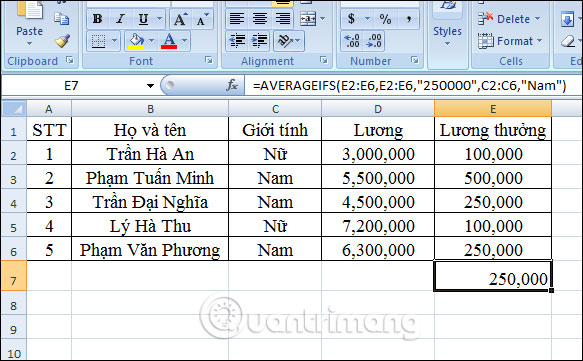Open borders dropdown arrow
This screenshot has height=361, width=583.
(114, 41)
